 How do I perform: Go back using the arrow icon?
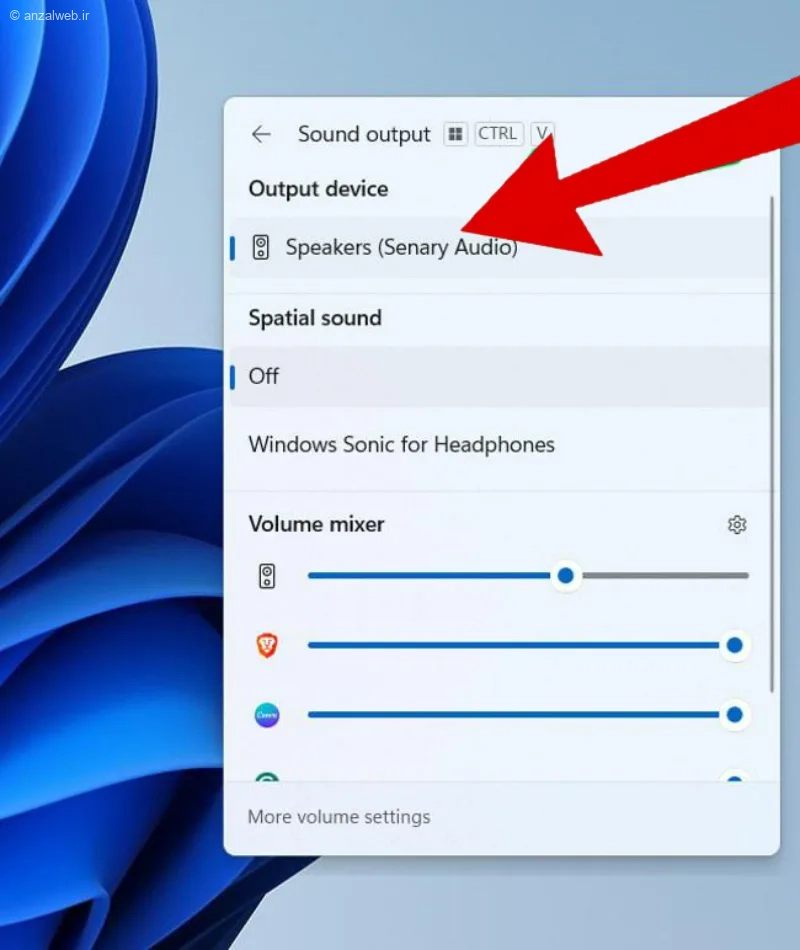click(x=261, y=134)
